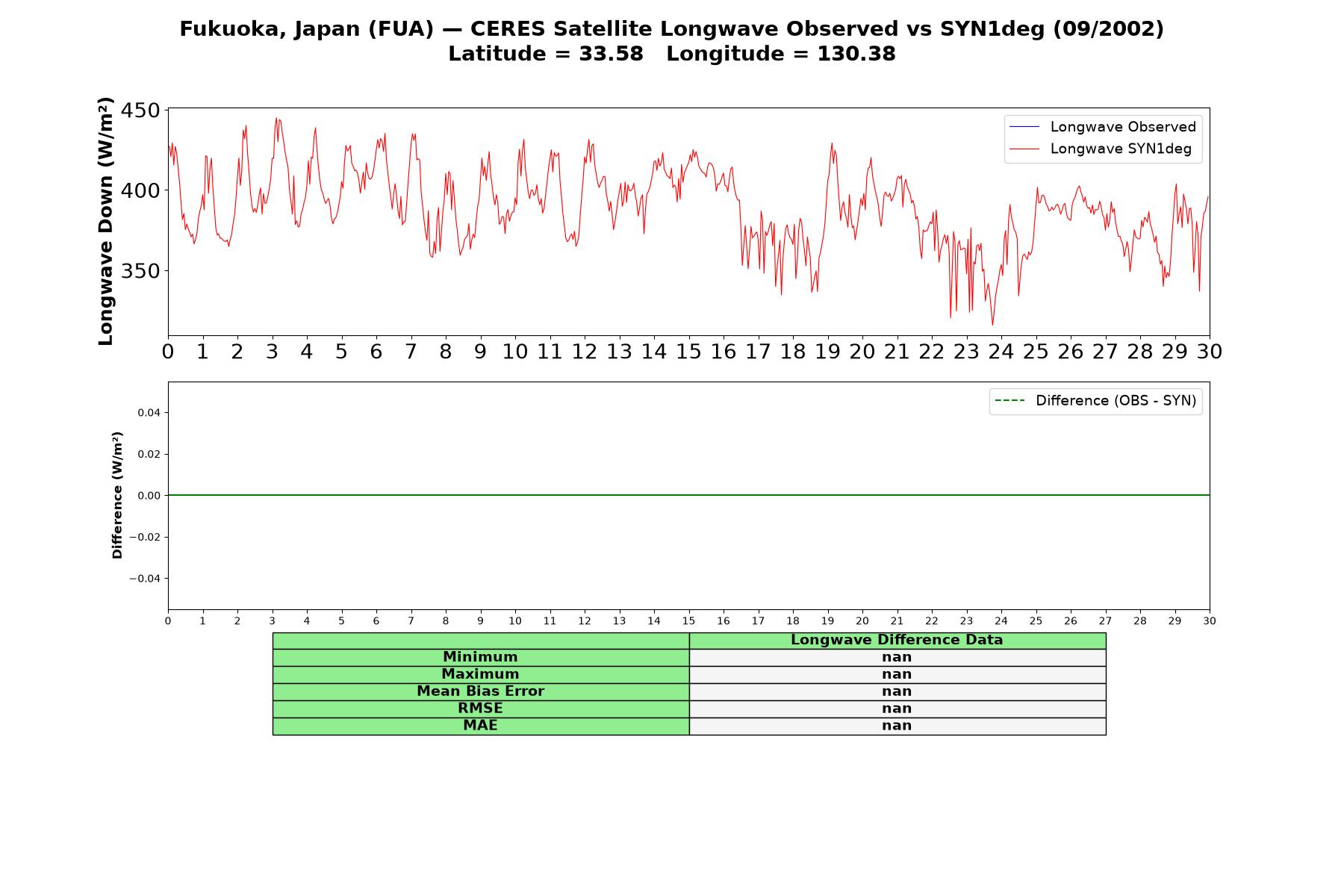The width and height of the screenshot is (1344, 896).
Task: Click the green dashed difference legend swatch
Action: [1009, 401]
